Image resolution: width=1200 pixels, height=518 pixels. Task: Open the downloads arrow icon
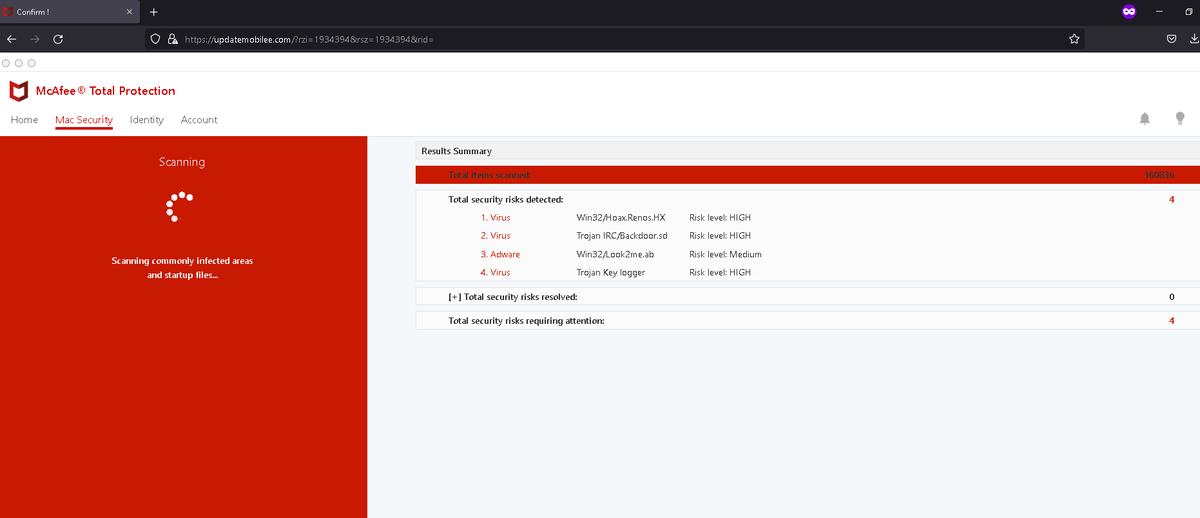pyautogui.click(x=1194, y=39)
